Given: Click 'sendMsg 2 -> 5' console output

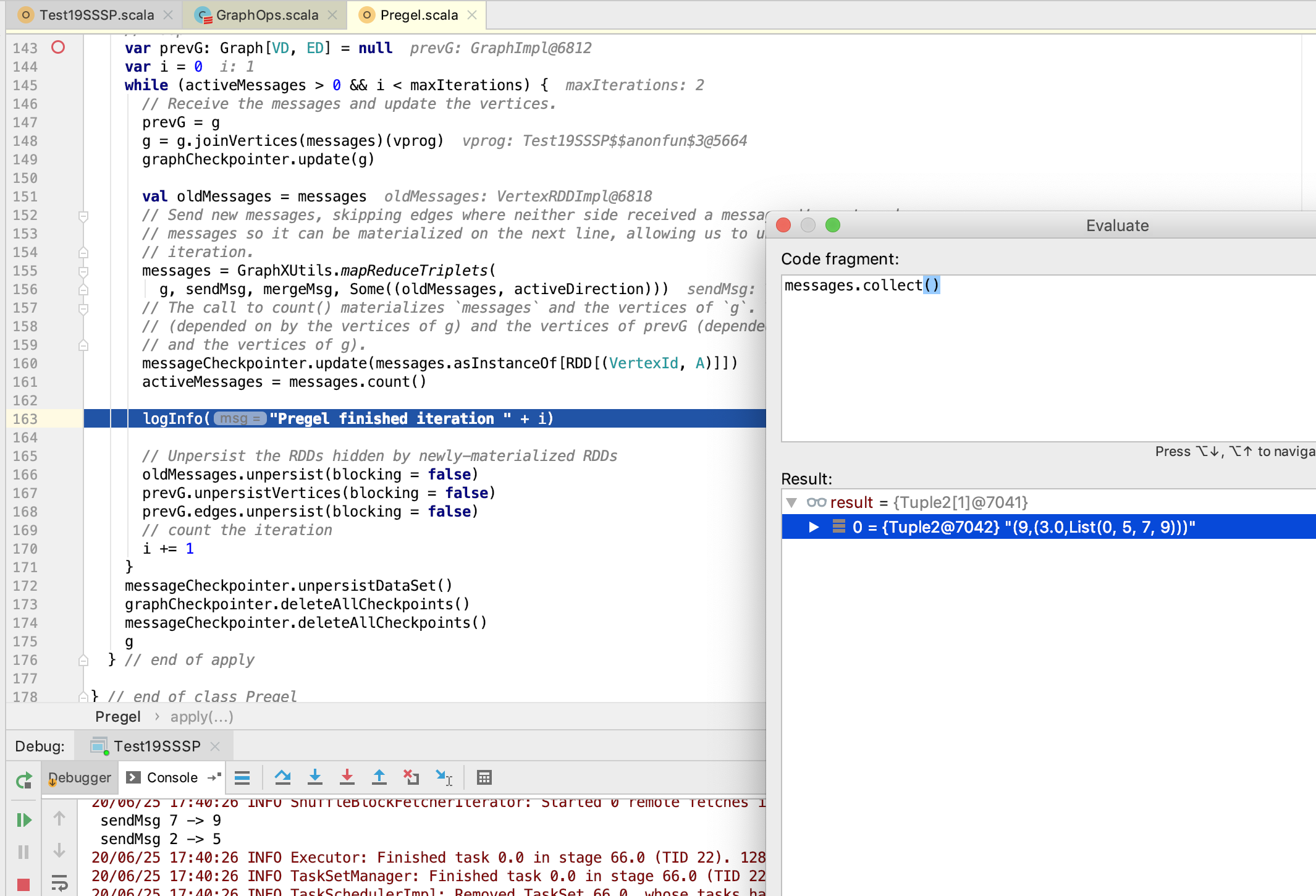Looking at the screenshot, I should tap(161, 839).
